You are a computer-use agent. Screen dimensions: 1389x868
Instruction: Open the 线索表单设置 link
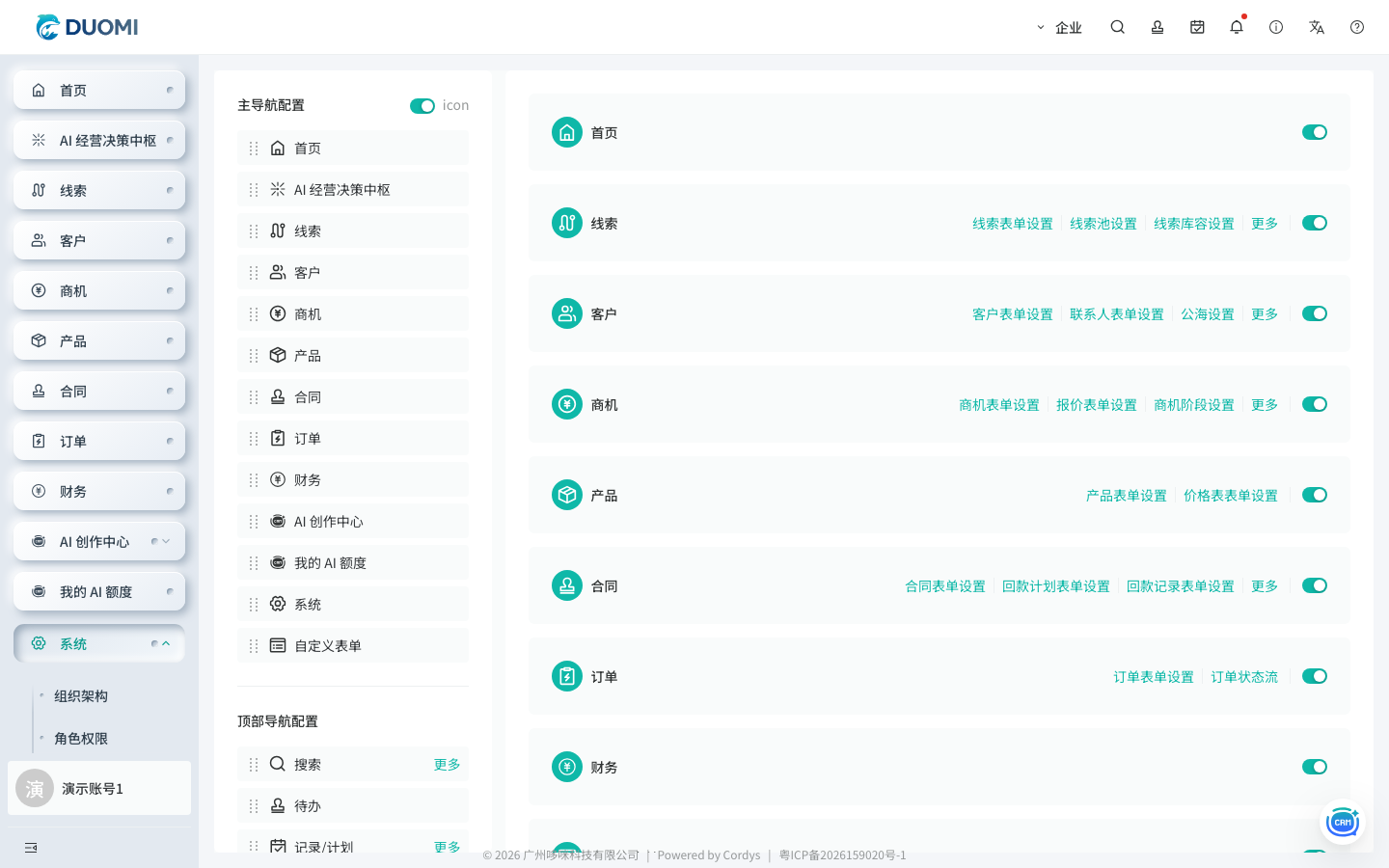[x=1013, y=224]
